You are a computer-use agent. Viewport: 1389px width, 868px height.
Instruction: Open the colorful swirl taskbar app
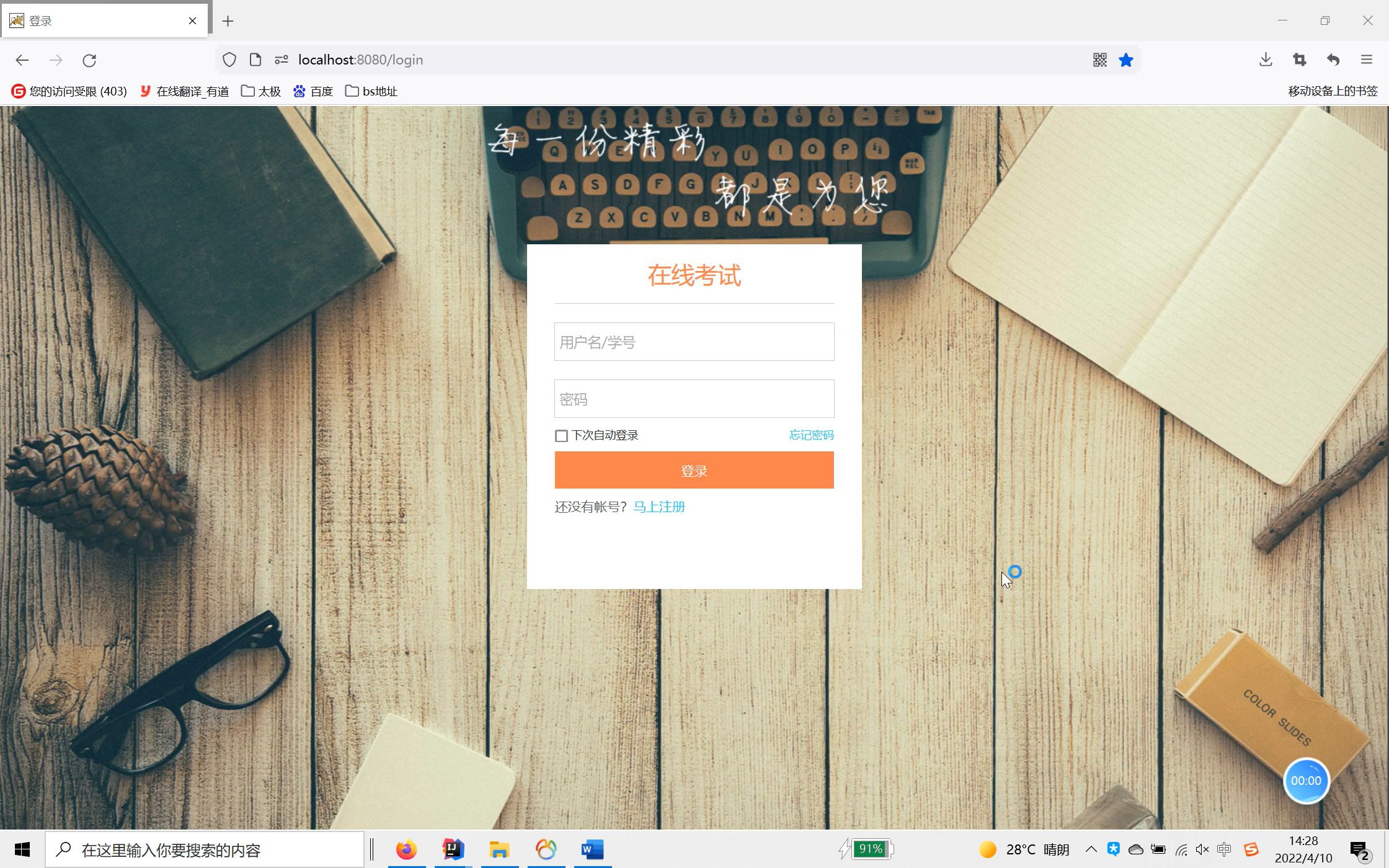(546, 849)
